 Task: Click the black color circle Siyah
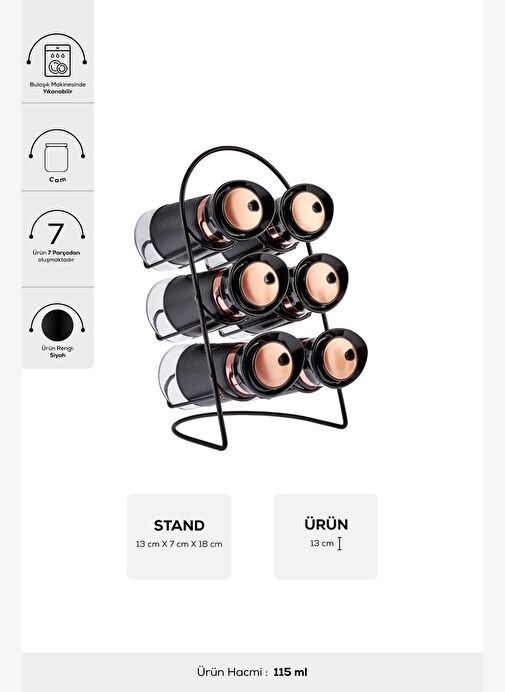pyautogui.click(x=57, y=325)
